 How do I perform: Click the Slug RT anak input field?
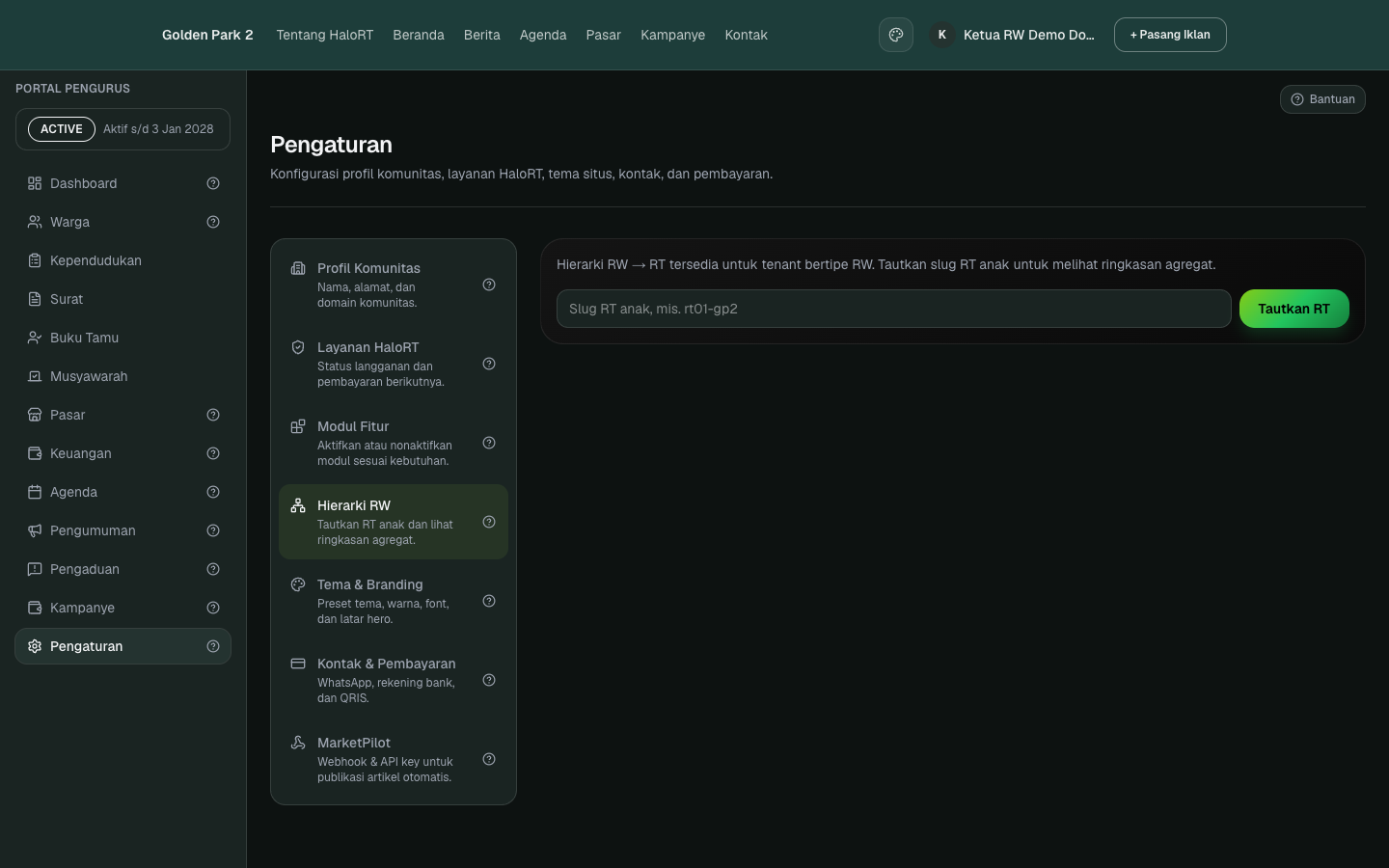click(894, 309)
